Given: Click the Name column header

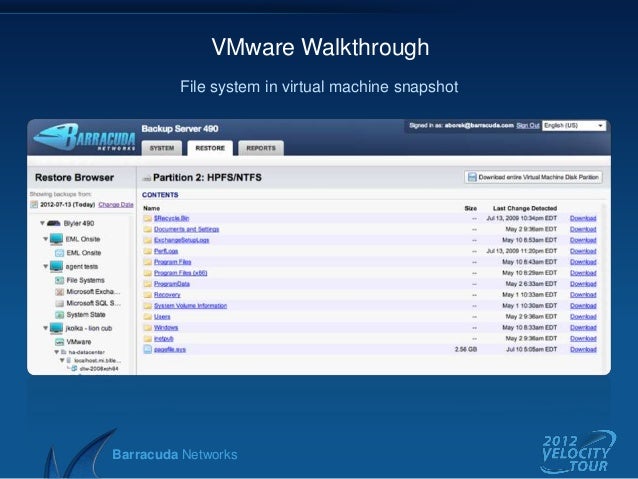Looking at the screenshot, I should tap(151, 208).
